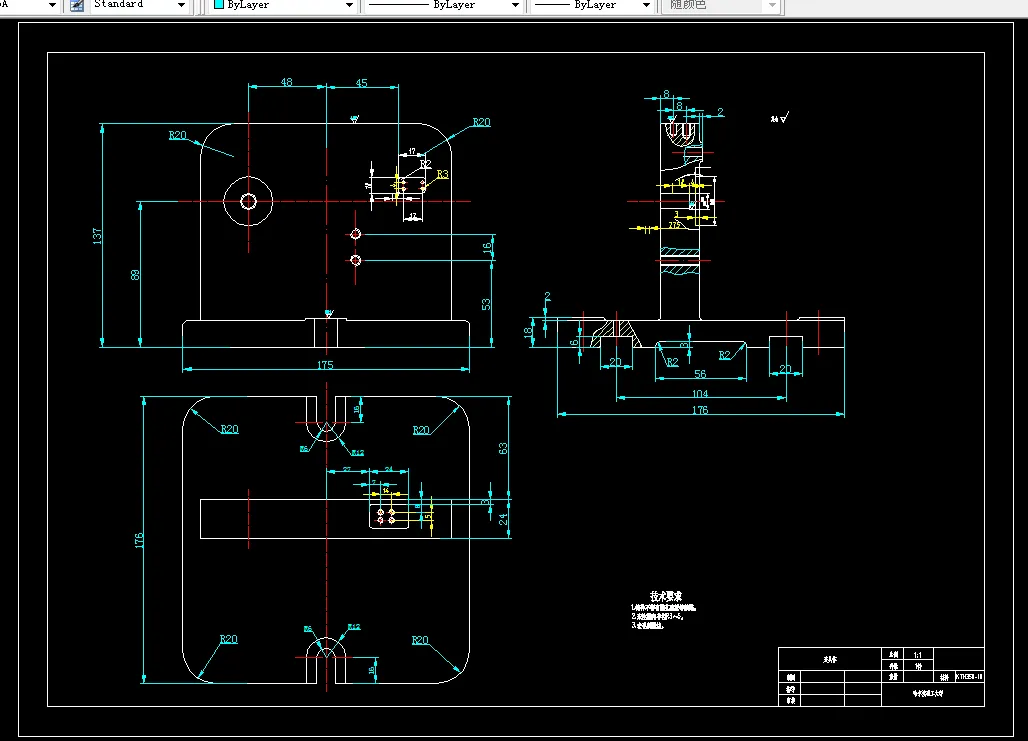Select the yellow R3 radius label
Screen dimensions: 1028x741
(443, 174)
